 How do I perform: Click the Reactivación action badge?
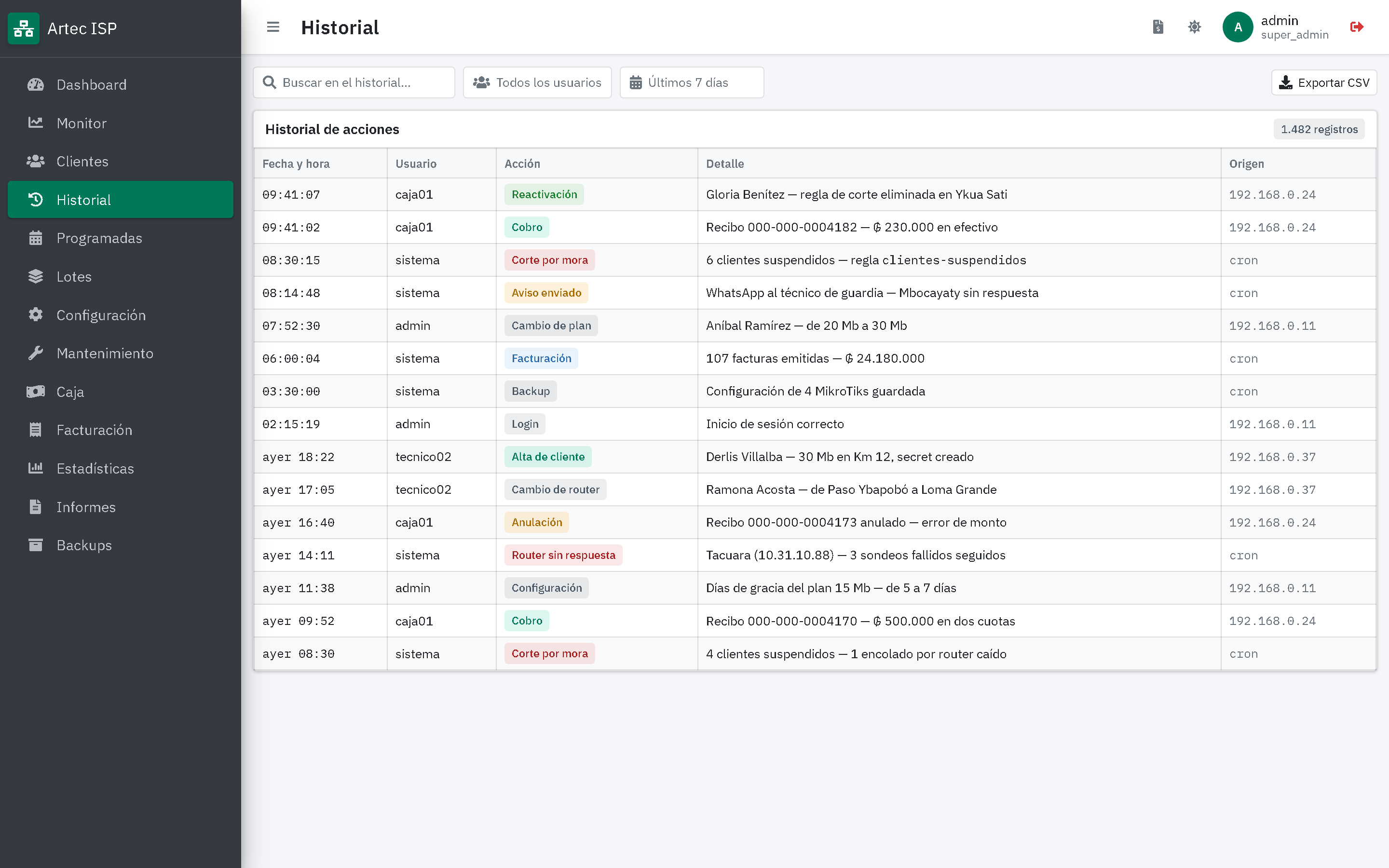click(x=544, y=195)
